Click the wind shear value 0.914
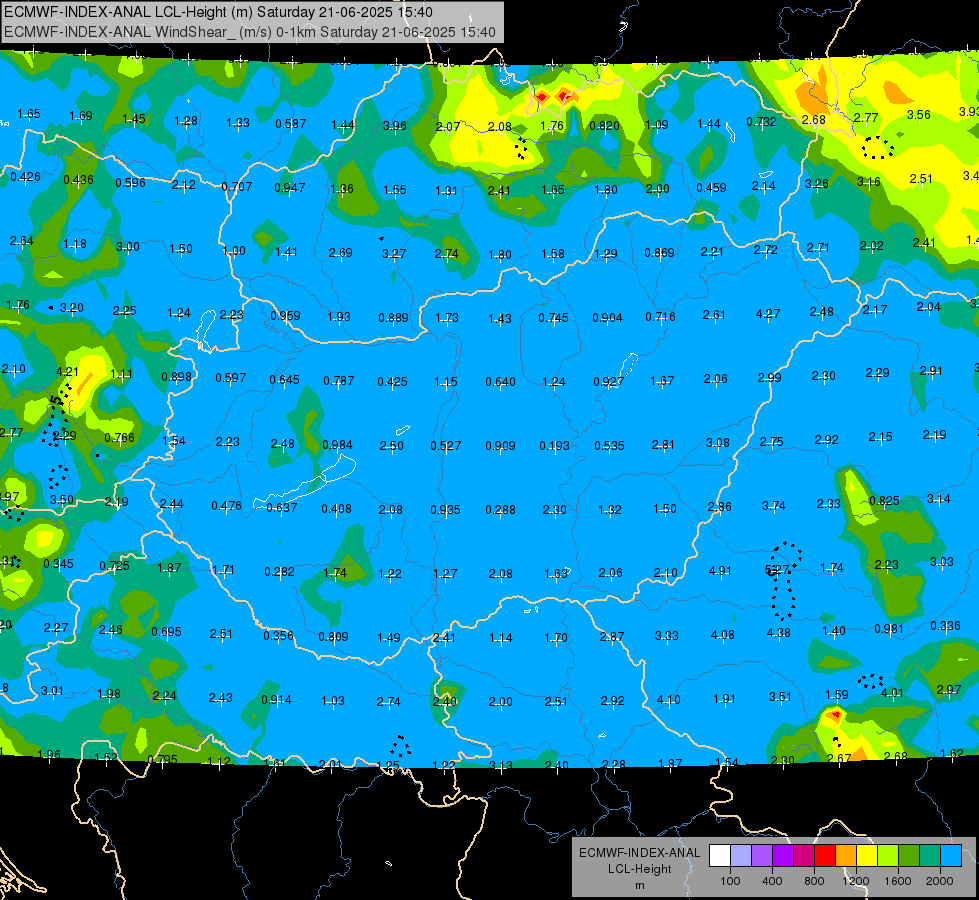This screenshot has height=900, width=979. pyautogui.click(x=276, y=700)
